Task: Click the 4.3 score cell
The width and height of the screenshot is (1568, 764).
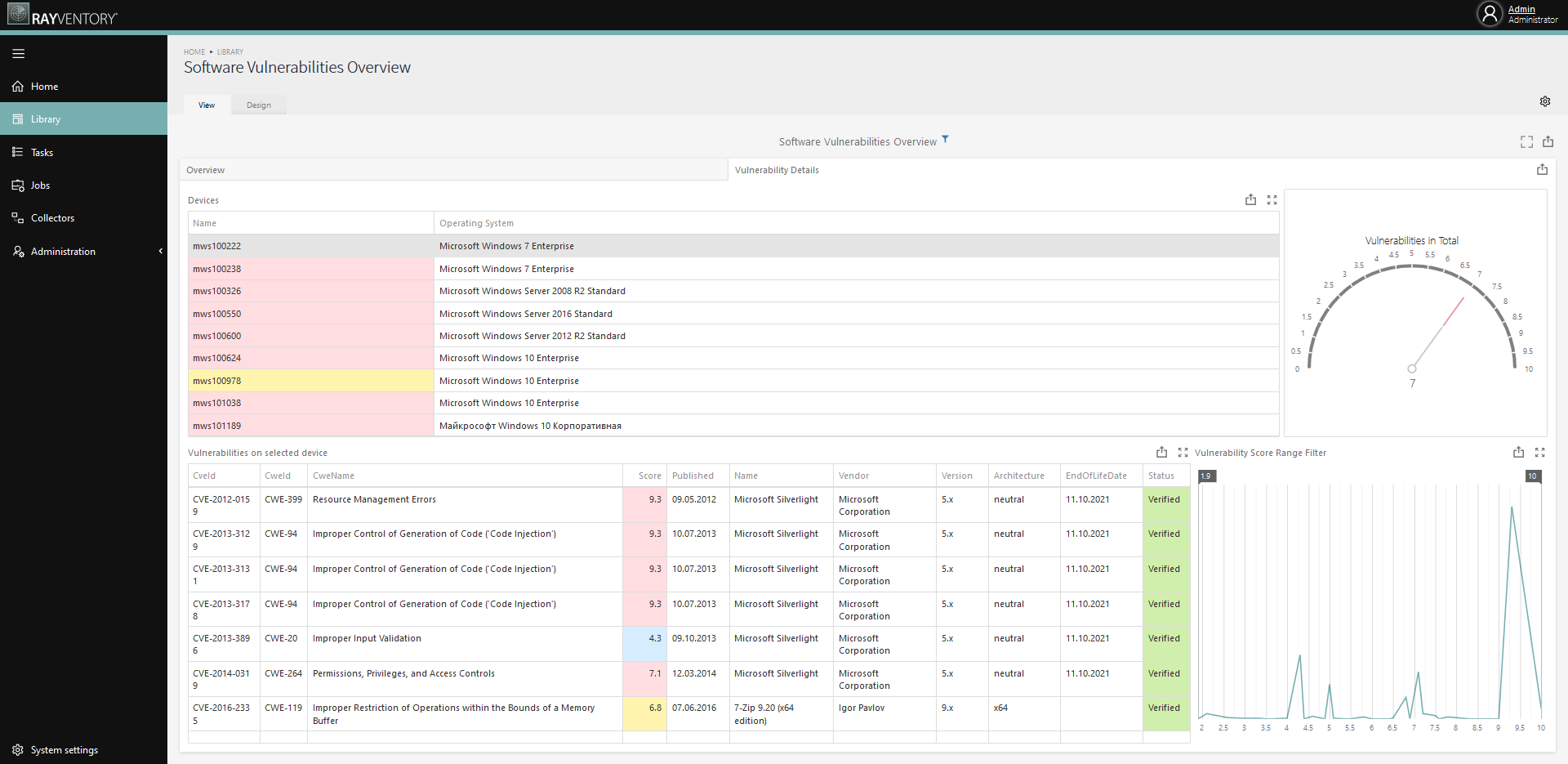Action: (644, 645)
